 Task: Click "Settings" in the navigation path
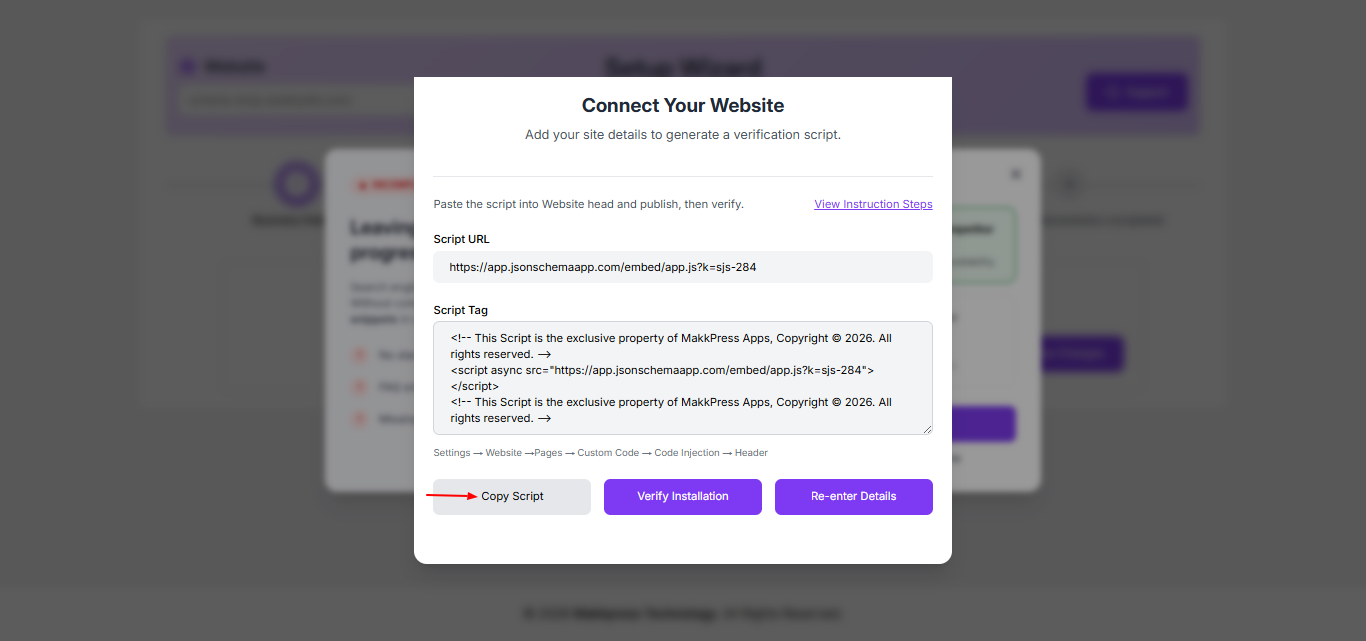click(451, 453)
